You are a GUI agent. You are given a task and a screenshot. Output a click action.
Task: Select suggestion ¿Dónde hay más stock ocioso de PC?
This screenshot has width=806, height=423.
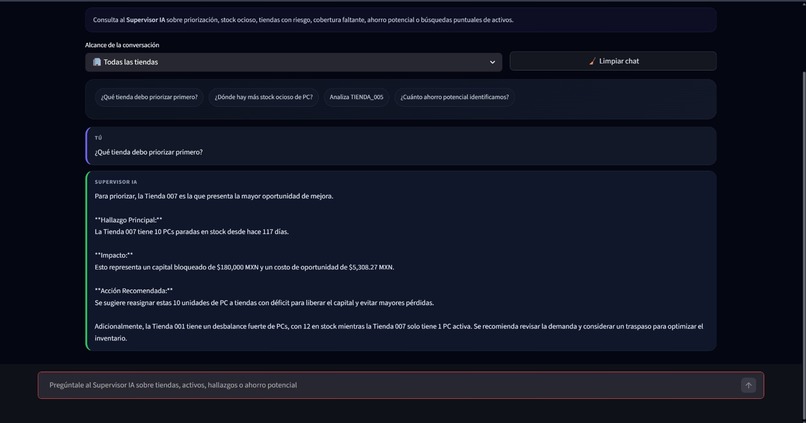click(x=264, y=97)
